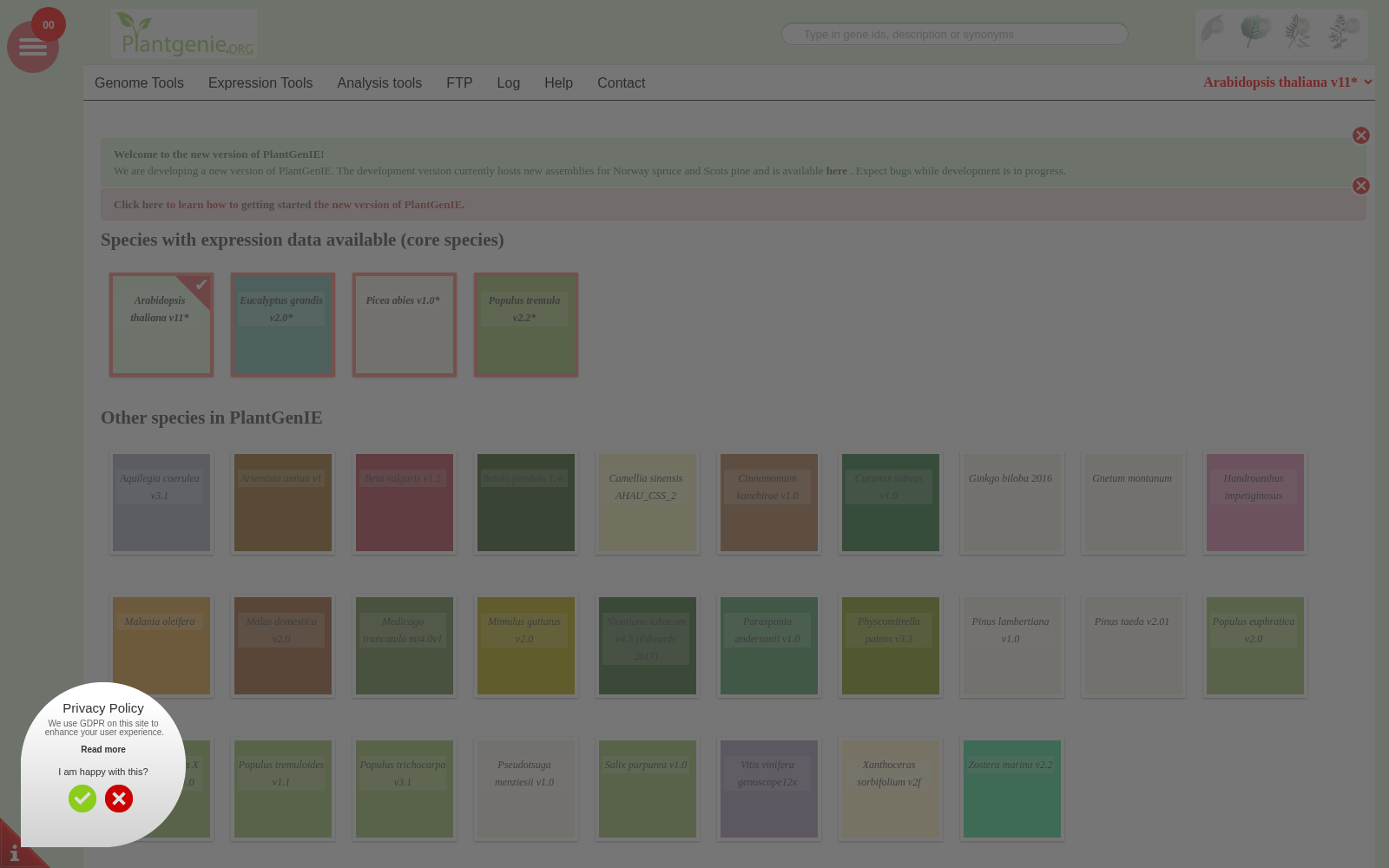Viewport: 1389px width, 868px height.
Task: Select Populus tremula v2.2 species tile
Action: coord(526,325)
